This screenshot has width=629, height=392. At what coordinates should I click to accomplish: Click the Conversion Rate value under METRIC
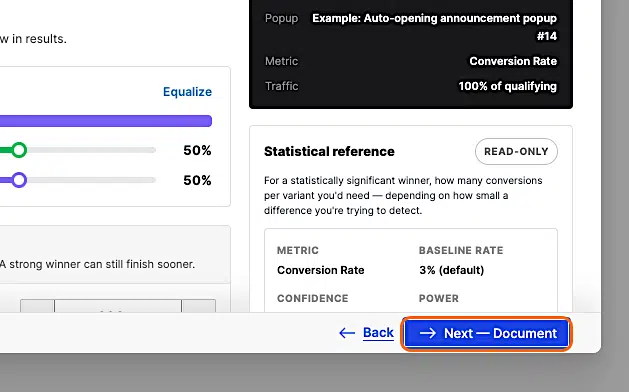[321, 270]
